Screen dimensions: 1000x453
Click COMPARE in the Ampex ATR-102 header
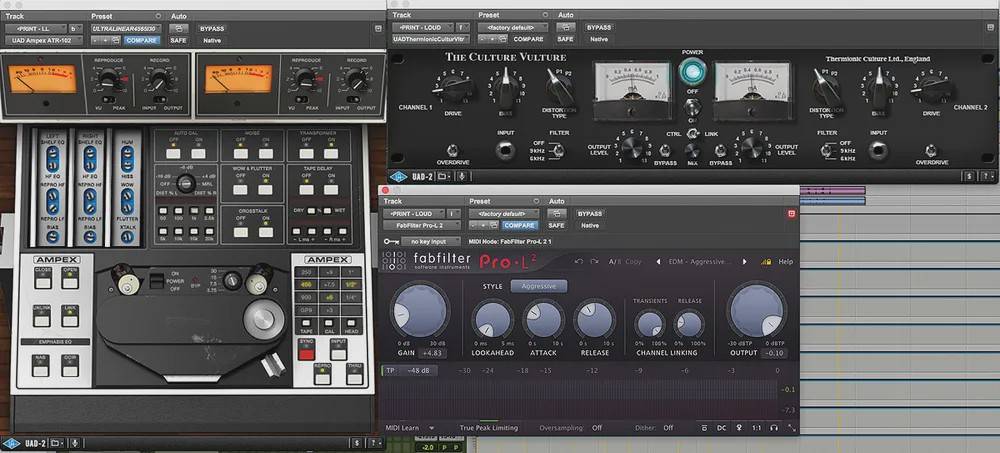click(x=142, y=40)
